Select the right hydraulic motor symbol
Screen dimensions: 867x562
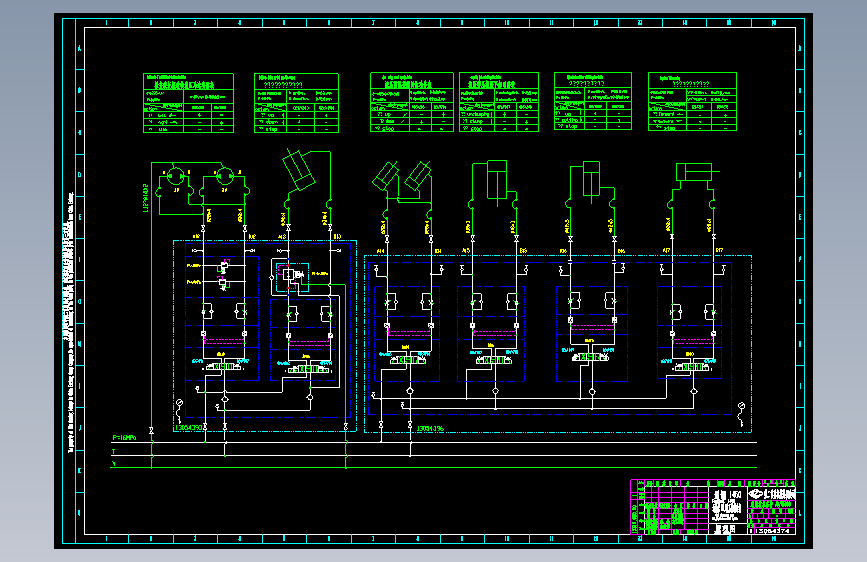point(224,176)
